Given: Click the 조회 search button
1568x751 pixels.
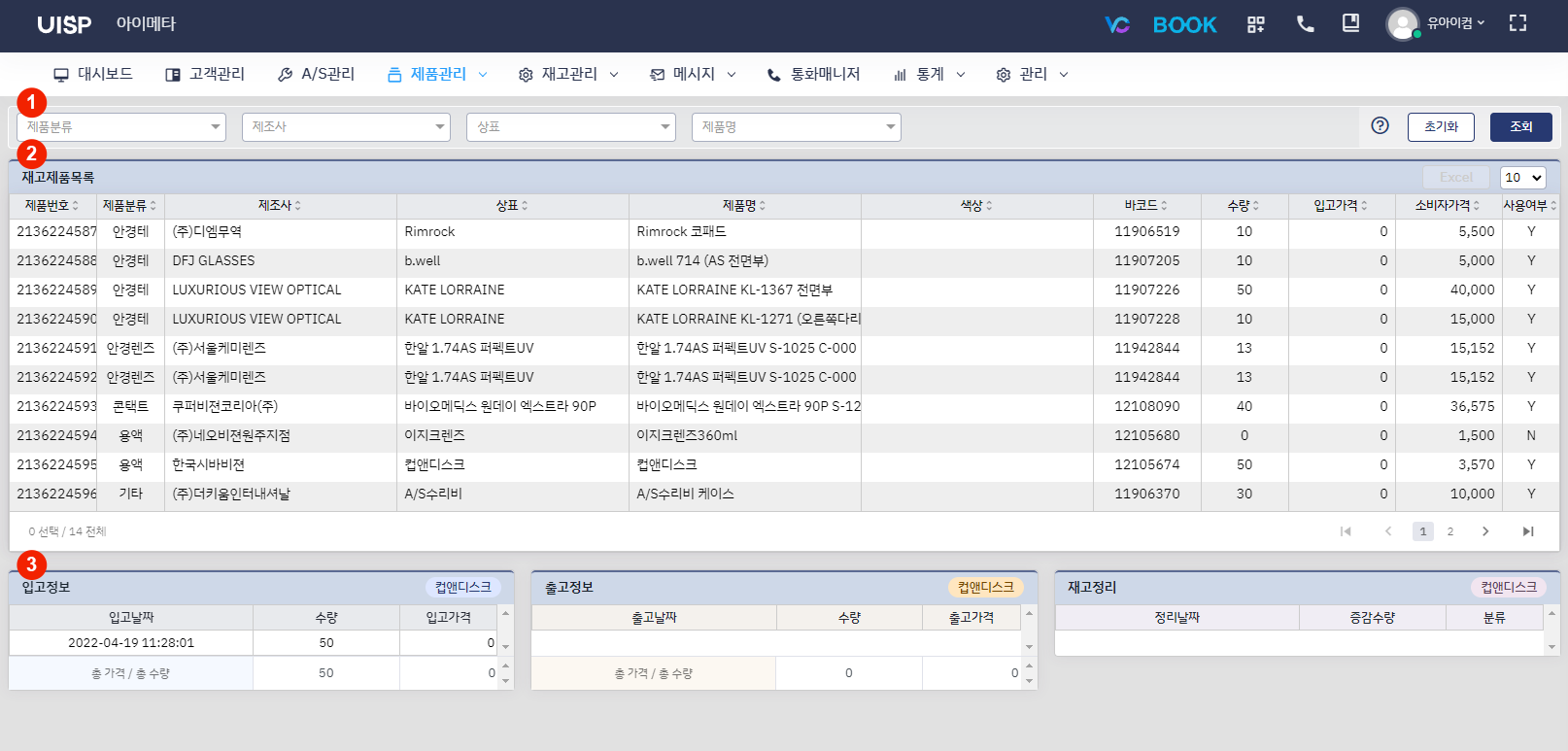Looking at the screenshot, I should 1521,127.
